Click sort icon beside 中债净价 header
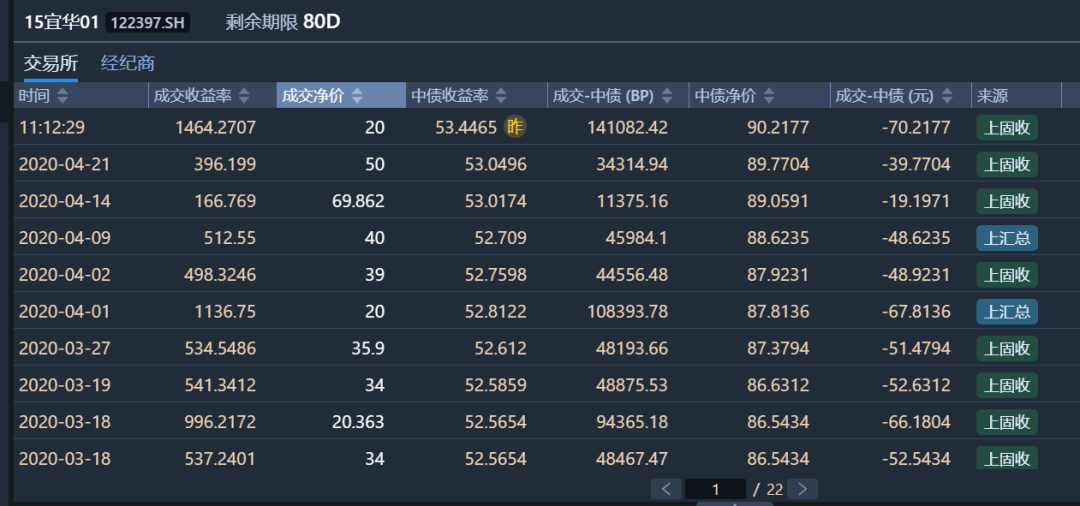This screenshot has width=1080, height=506. tap(768, 96)
